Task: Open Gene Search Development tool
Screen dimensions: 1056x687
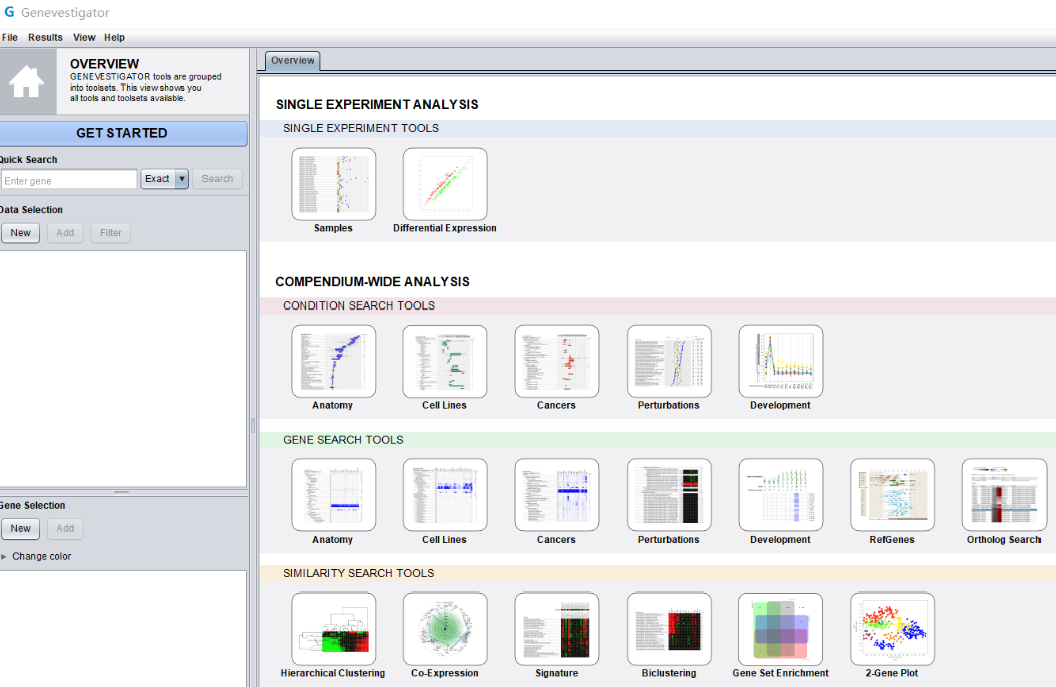Action: [781, 495]
